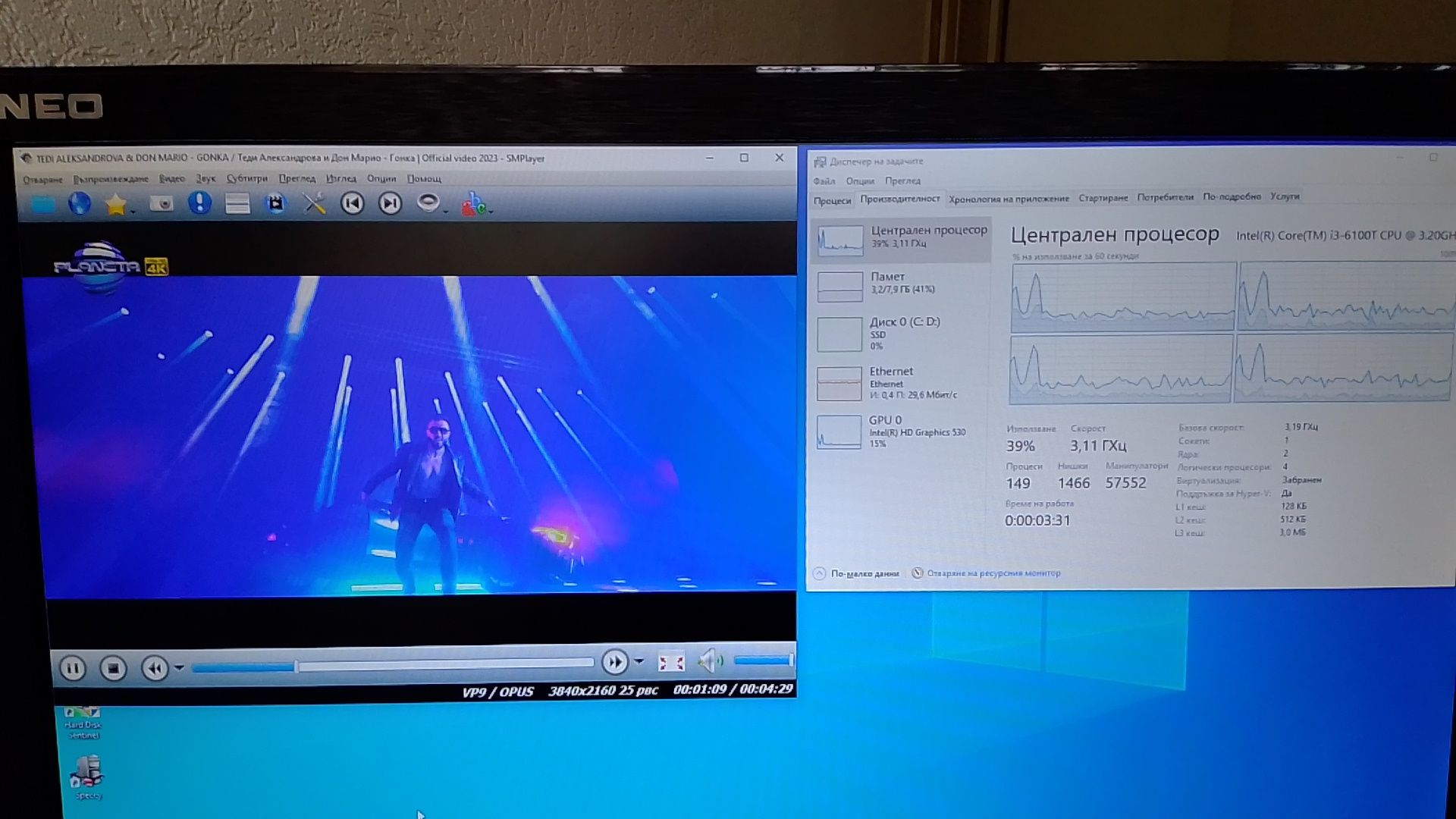
Task: Open the Опции menu in SMPlayer
Action: pos(381,179)
